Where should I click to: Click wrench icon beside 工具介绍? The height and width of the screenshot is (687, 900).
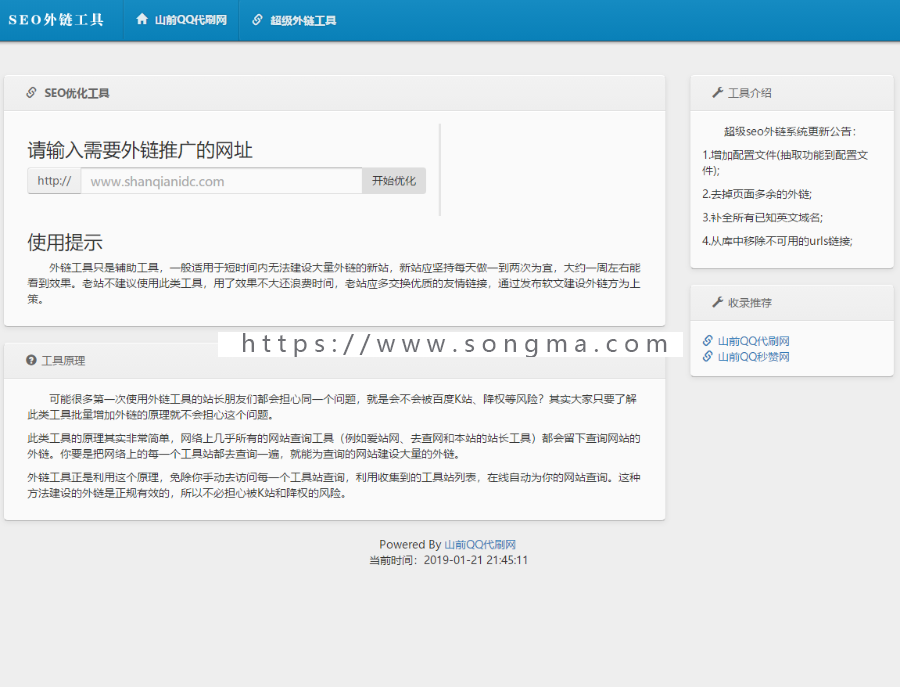tap(717, 92)
